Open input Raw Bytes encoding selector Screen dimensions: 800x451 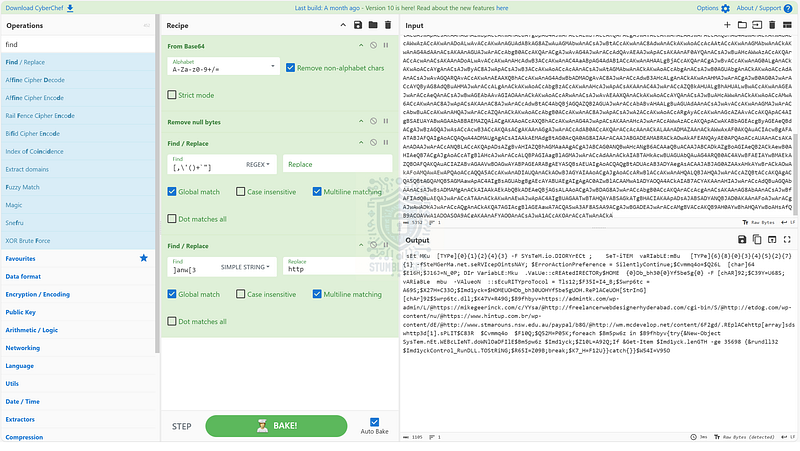click(x=758, y=222)
